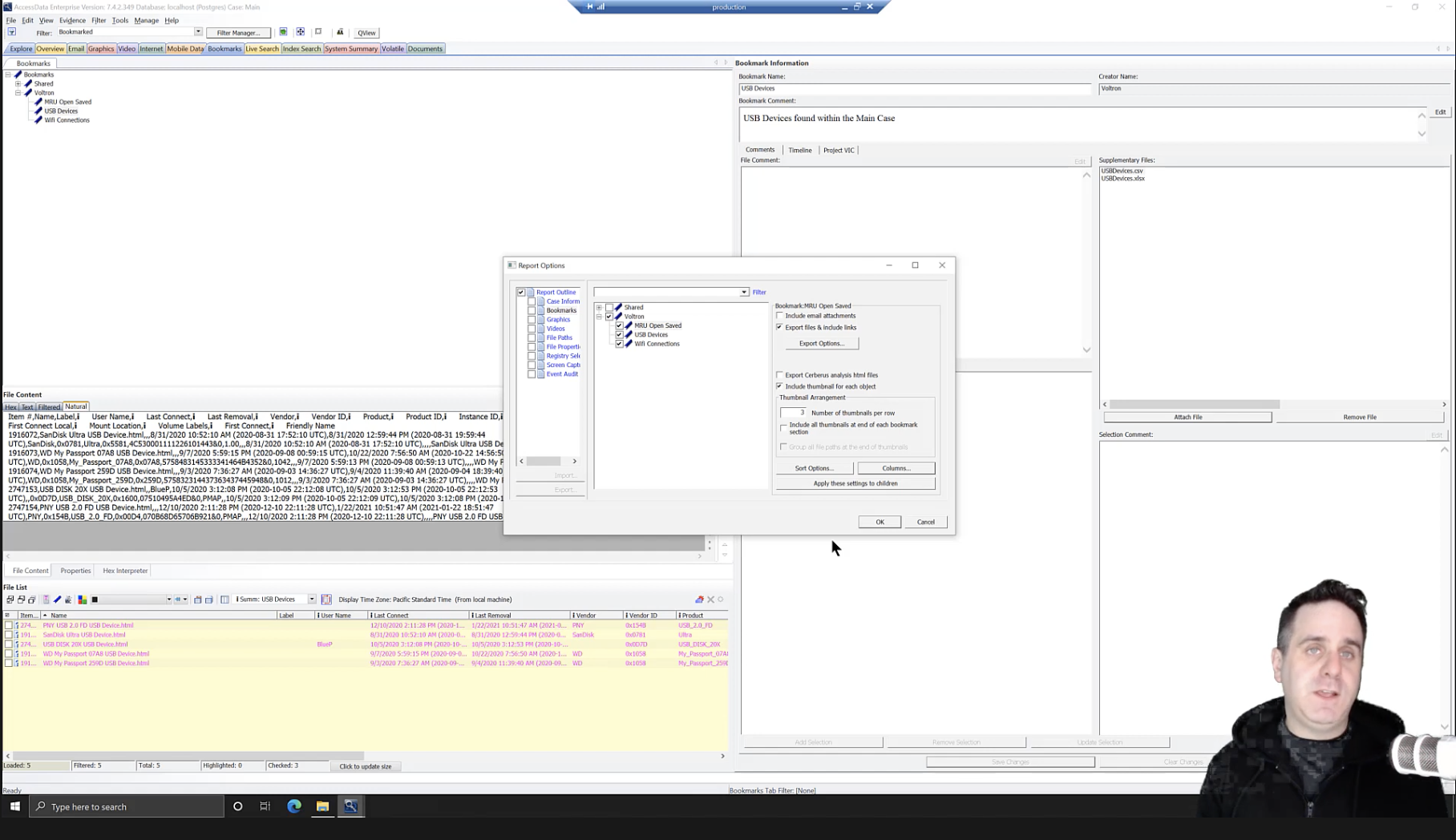This screenshot has width=1456, height=840.
Task: Select the AccessData people toolbar icon
Action: coord(341,32)
